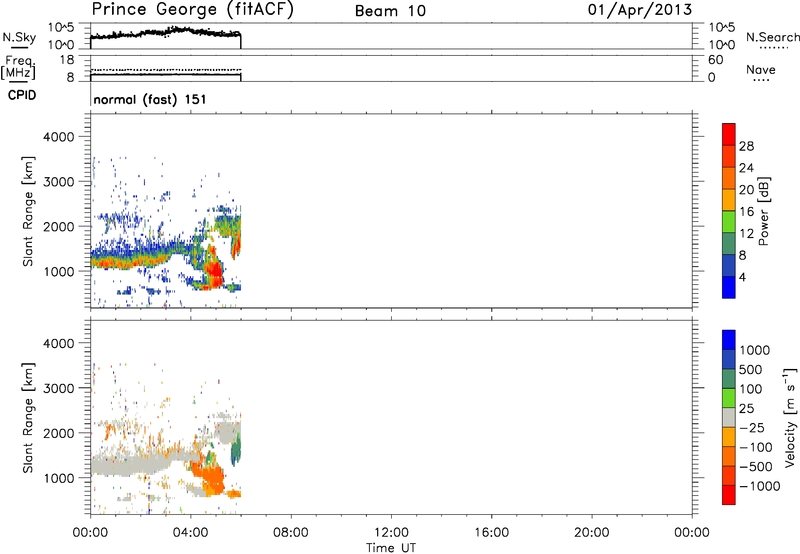Select the 20:00 time tick label
800x554 pixels.
(x=591, y=533)
